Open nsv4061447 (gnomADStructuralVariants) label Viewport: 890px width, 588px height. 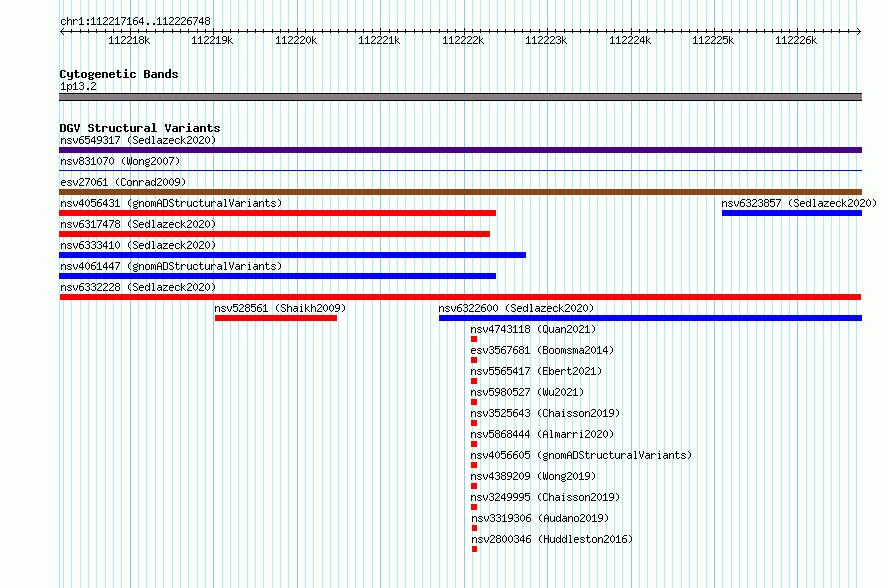coord(171,266)
